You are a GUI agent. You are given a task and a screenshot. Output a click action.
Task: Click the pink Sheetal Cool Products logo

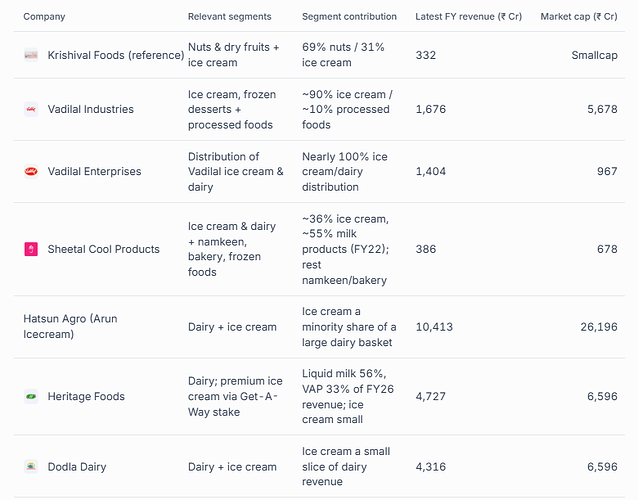[x=31, y=249]
